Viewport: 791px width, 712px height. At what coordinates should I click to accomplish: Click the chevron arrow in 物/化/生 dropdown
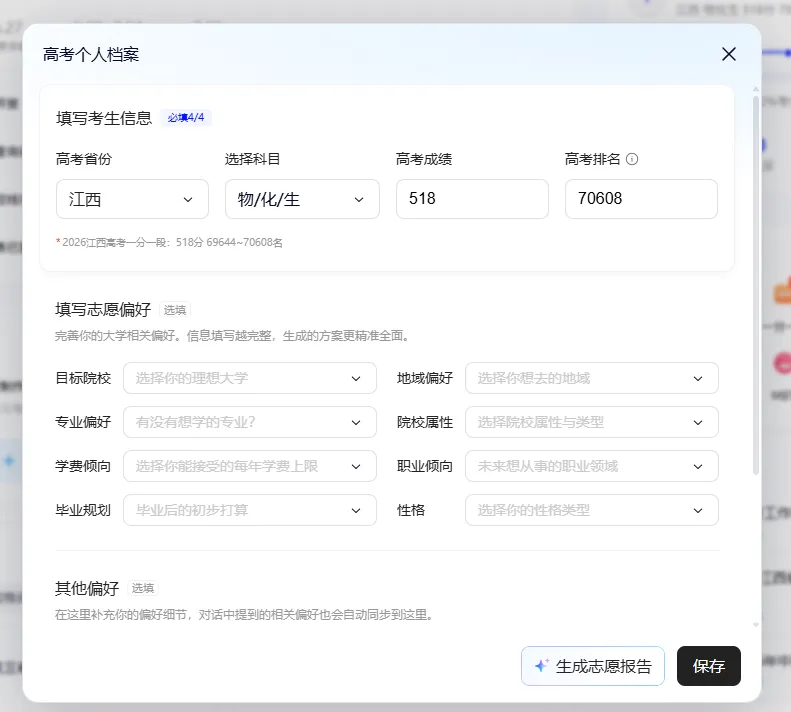coord(359,199)
